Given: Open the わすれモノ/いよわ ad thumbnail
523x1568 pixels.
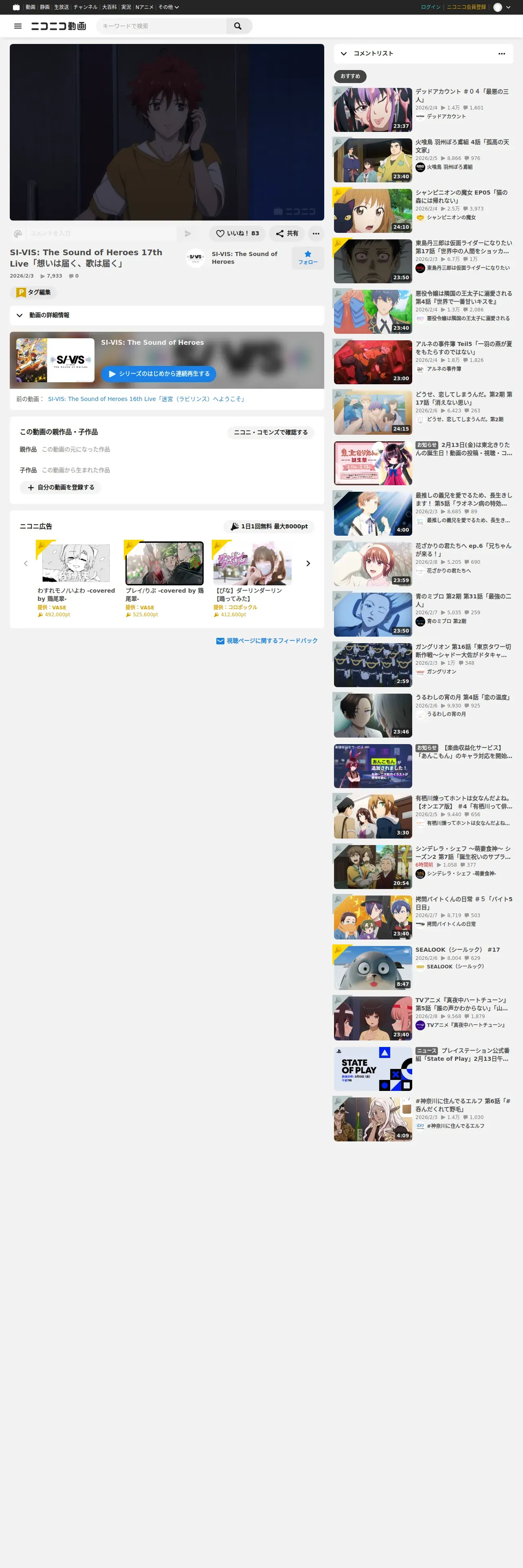Looking at the screenshot, I should 76,563.
